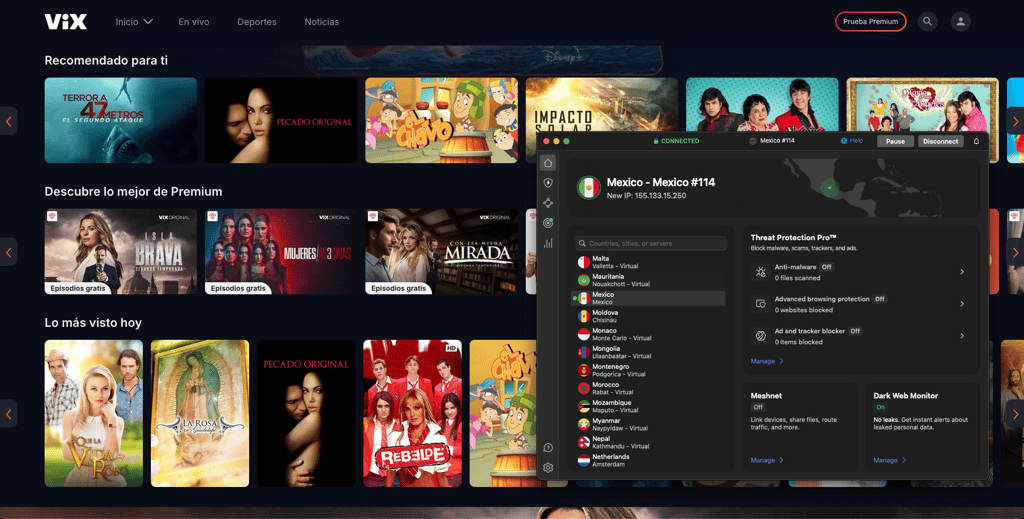Screen dimensions: 1024x519
Task: Expand Advanced browsing protection chevron
Action: point(962,304)
